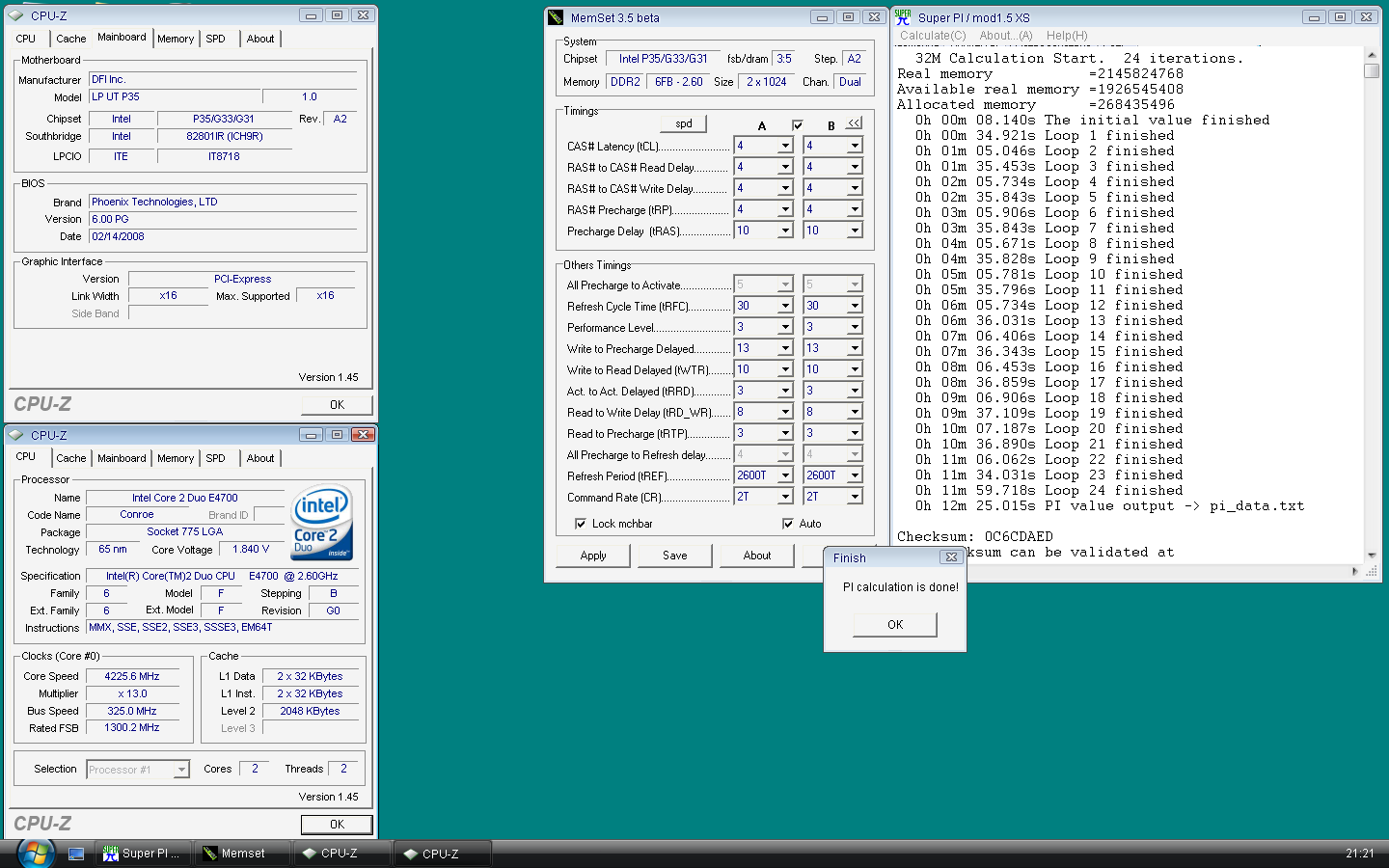Select the first CPU-Z taskbar button
This screenshot has height=868, width=1389.
click(x=342, y=854)
